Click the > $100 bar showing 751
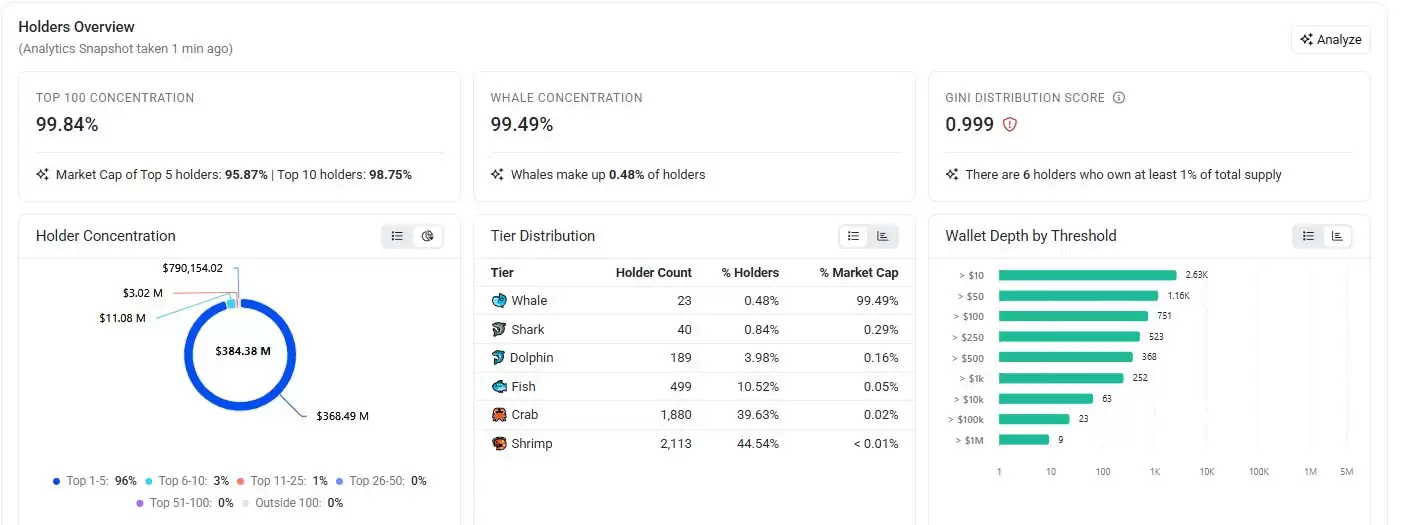The image size is (1402, 525). tap(1073, 316)
